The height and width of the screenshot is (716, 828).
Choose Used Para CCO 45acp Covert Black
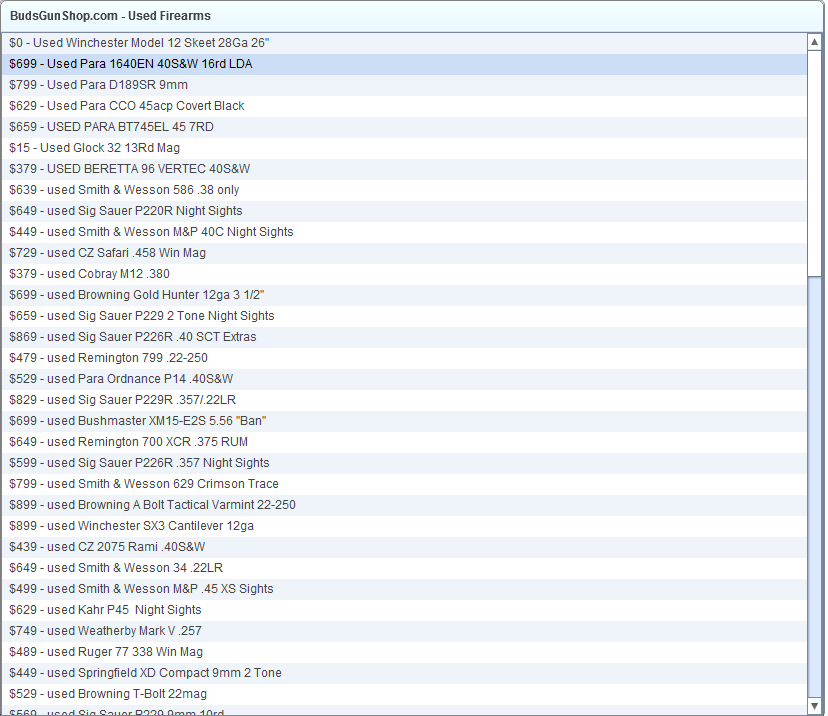404,106
